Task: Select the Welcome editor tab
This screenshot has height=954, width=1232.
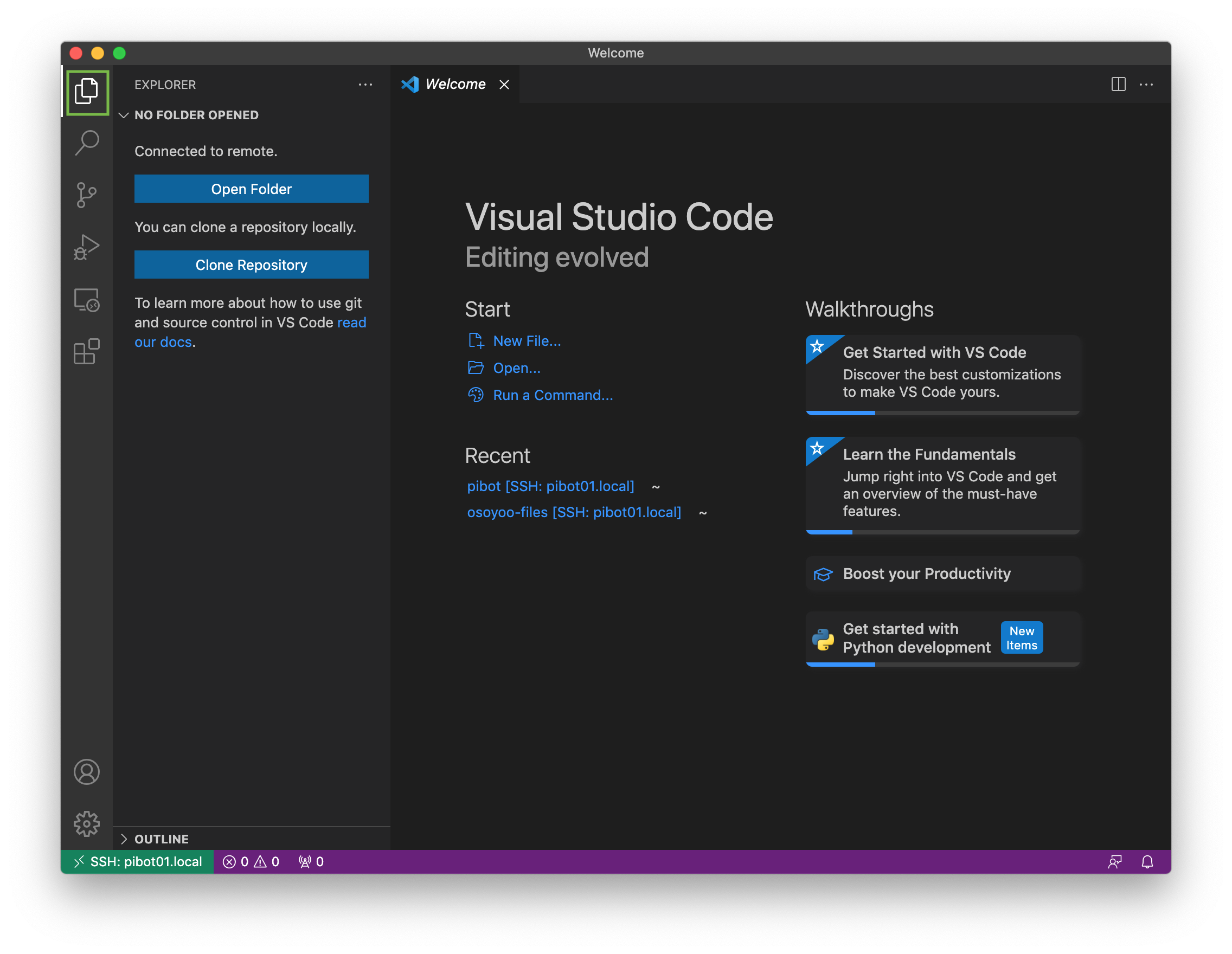Action: click(454, 85)
